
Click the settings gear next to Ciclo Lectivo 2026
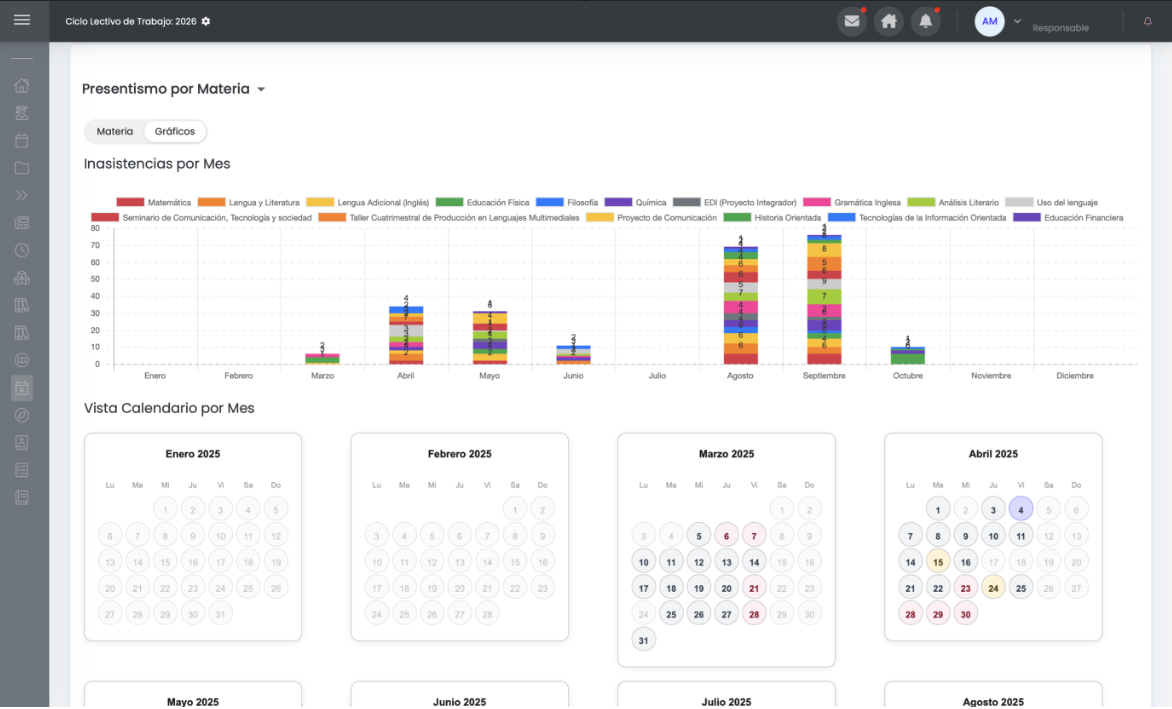206,21
